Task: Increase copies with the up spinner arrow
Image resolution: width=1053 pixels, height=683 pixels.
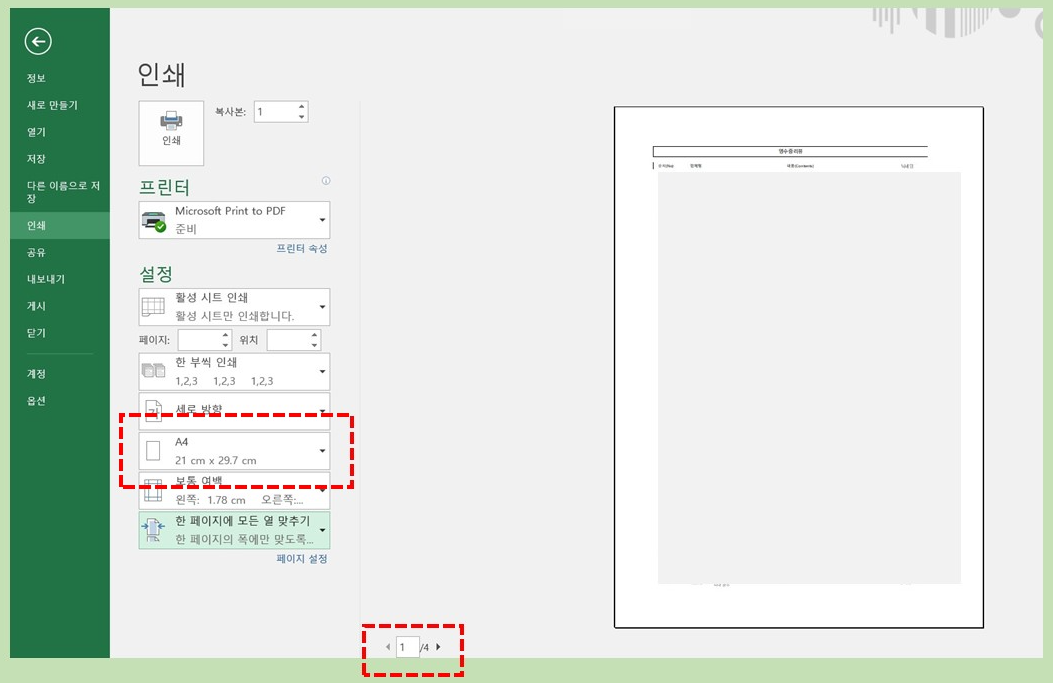Action: (x=302, y=106)
